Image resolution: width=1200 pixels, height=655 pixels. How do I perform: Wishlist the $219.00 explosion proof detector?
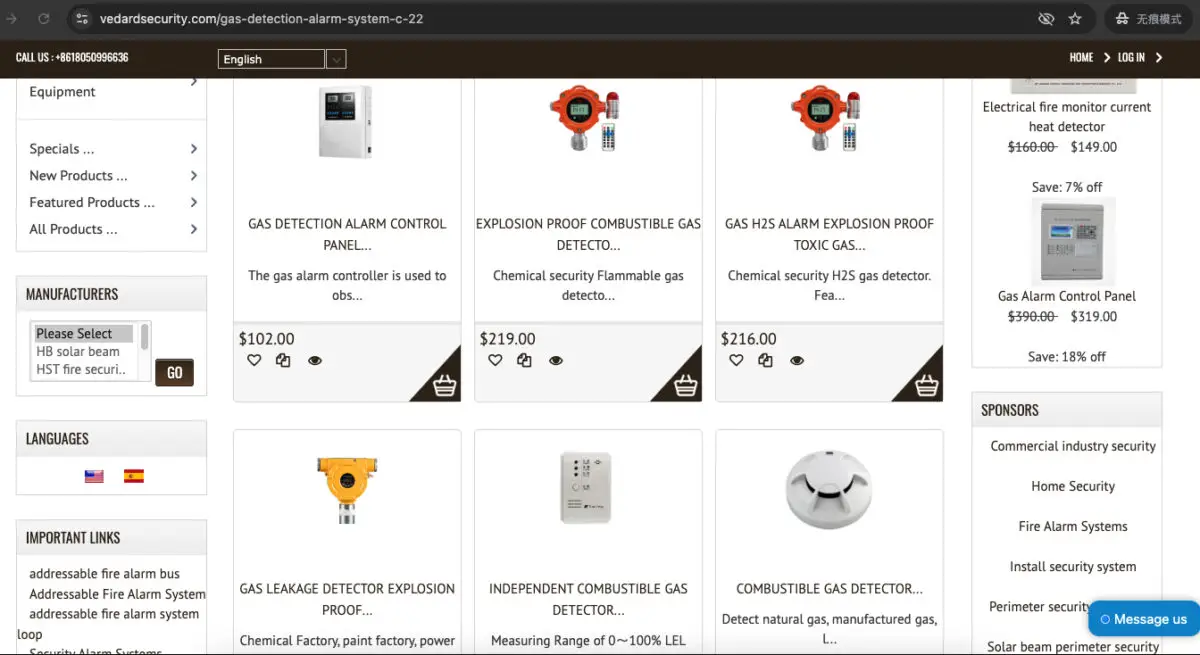495,360
